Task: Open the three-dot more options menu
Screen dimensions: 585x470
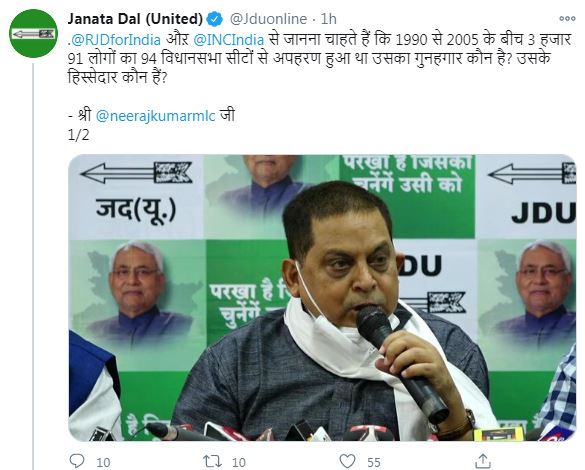Action: tap(567, 18)
